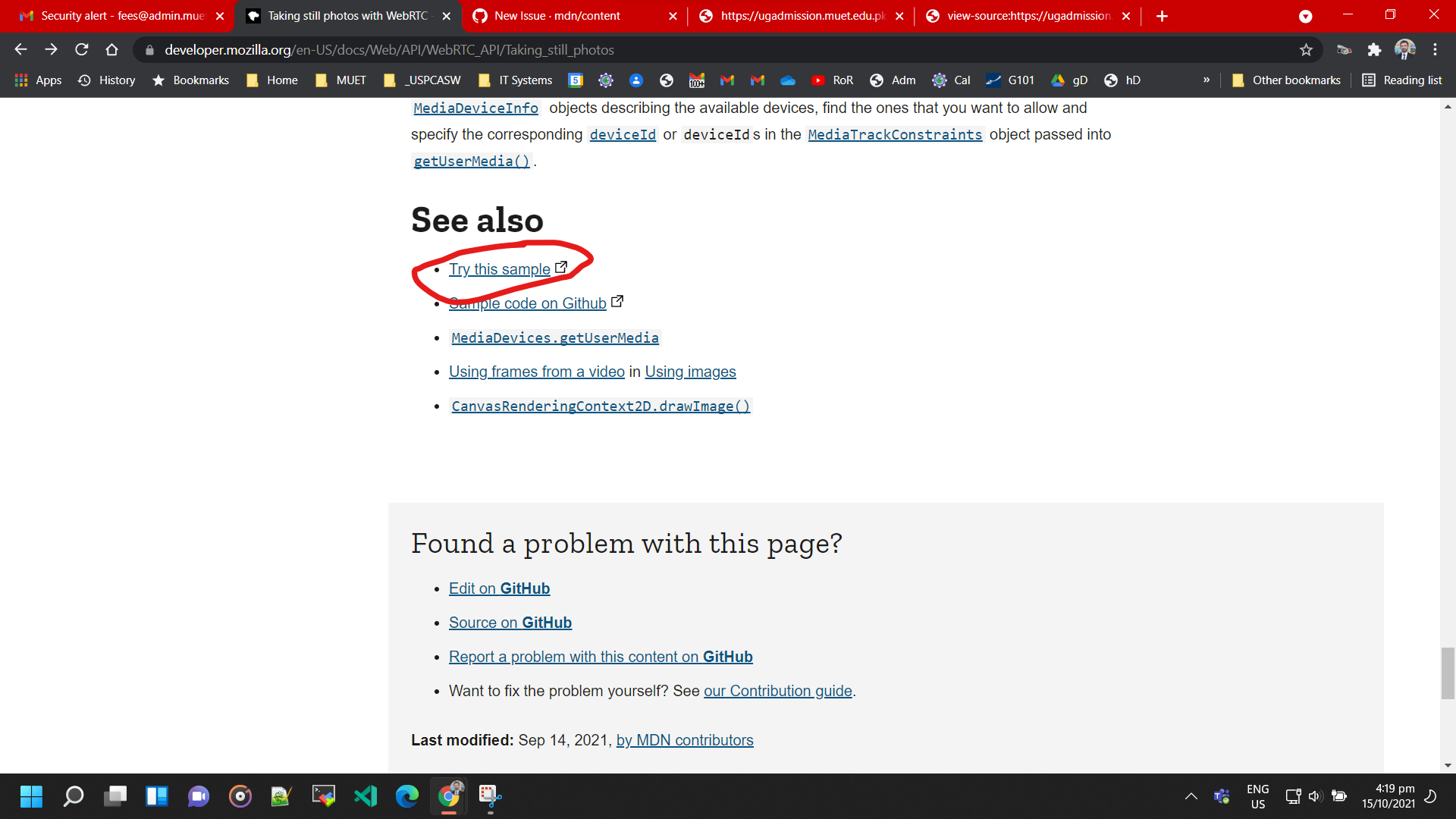Image resolution: width=1456 pixels, height=819 pixels.
Task: Open the Snipping Tool from the taskbar
Action: coord(489,796)
